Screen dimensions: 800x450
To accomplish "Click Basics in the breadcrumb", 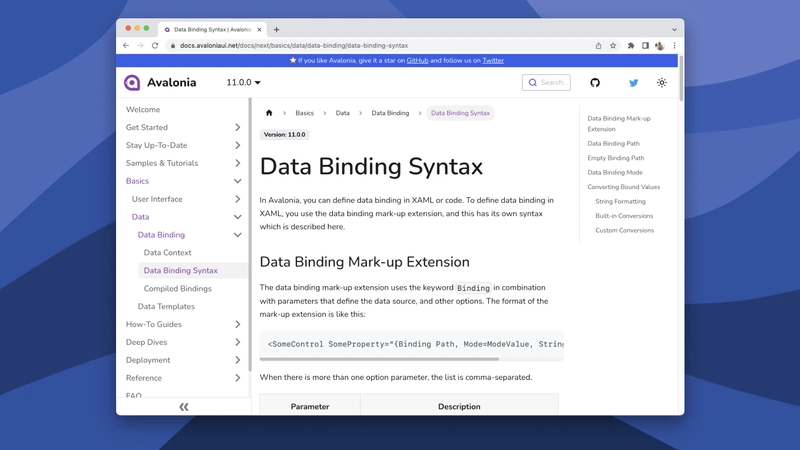I will click(x=305, y=113).
